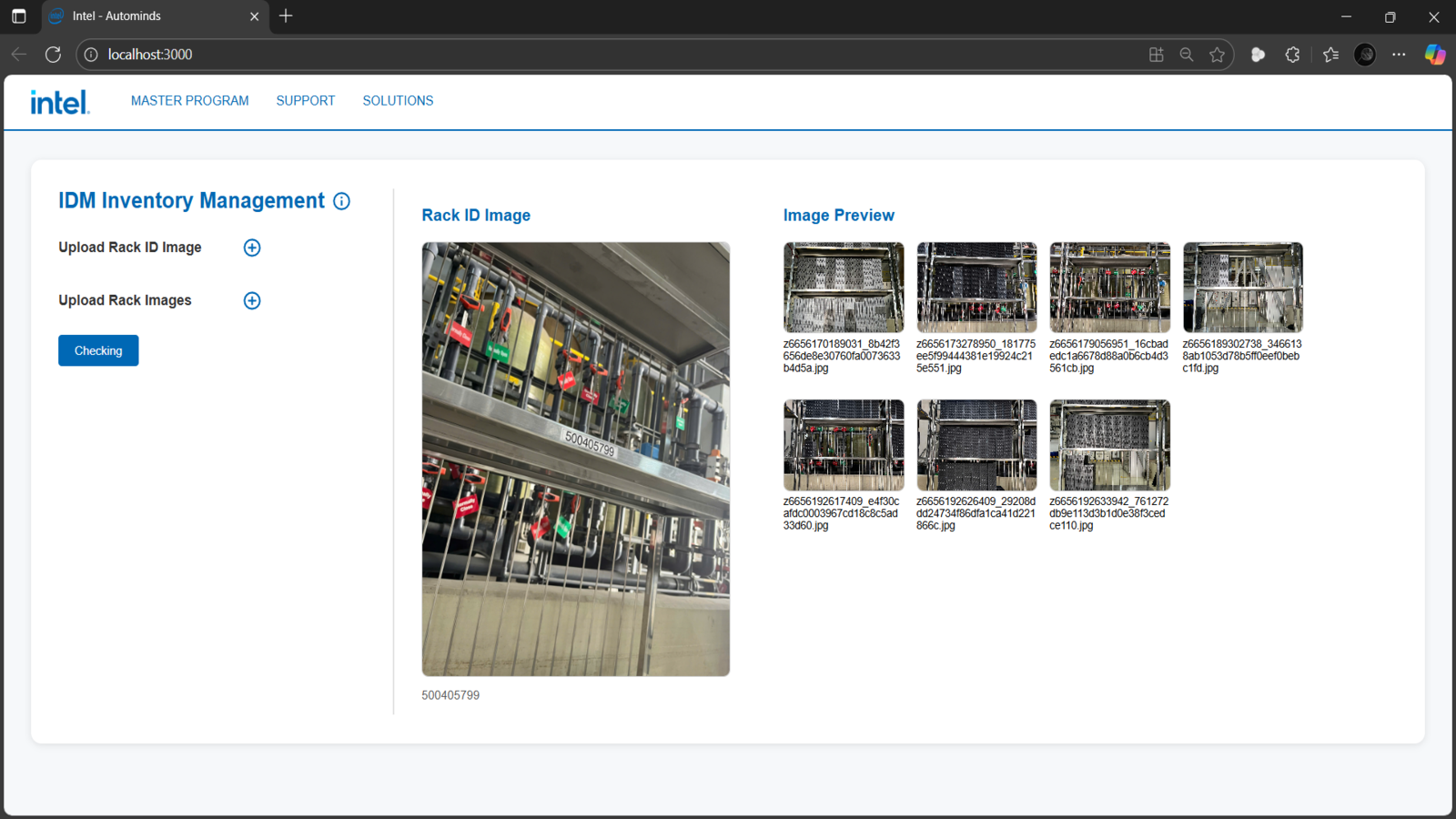Select thumbnail z6656170189031_8b42f3
1456x819 pixels.
[844, 288]
